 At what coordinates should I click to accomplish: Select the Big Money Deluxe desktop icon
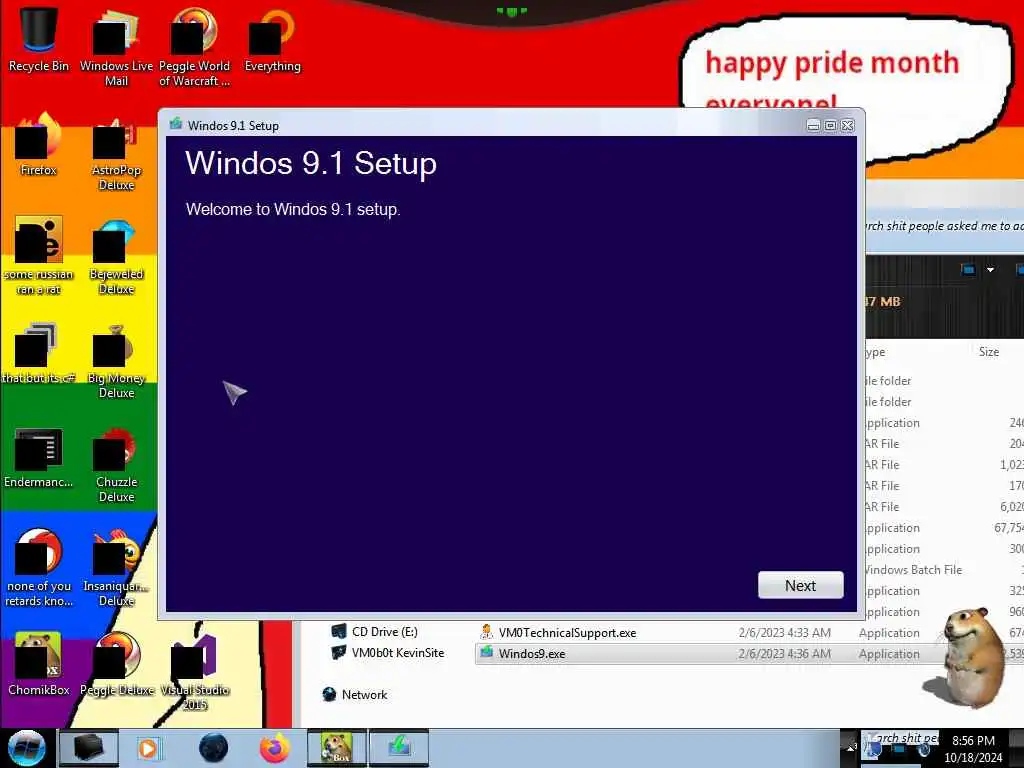[116, 360]
